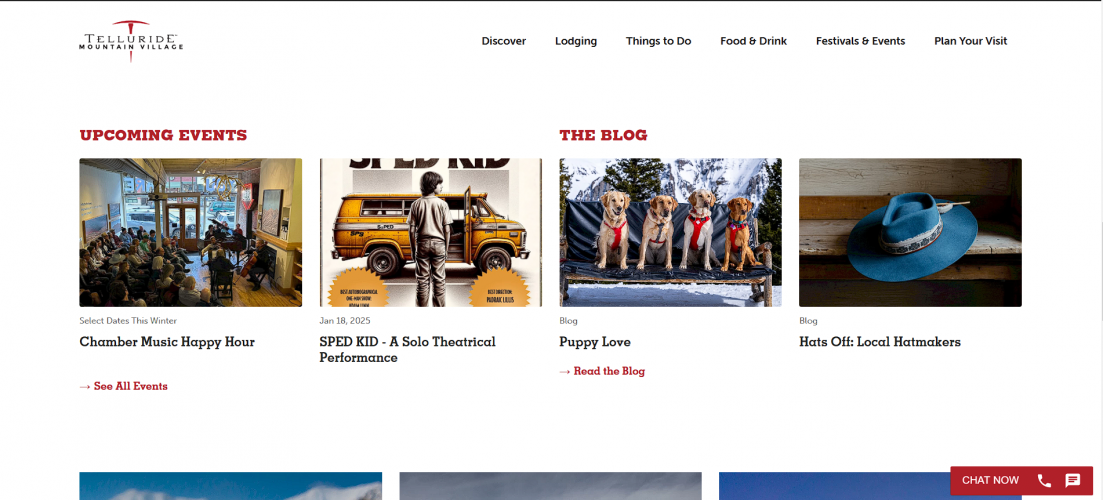
Task: Open the Lodging menu
Action: point(576,41)
